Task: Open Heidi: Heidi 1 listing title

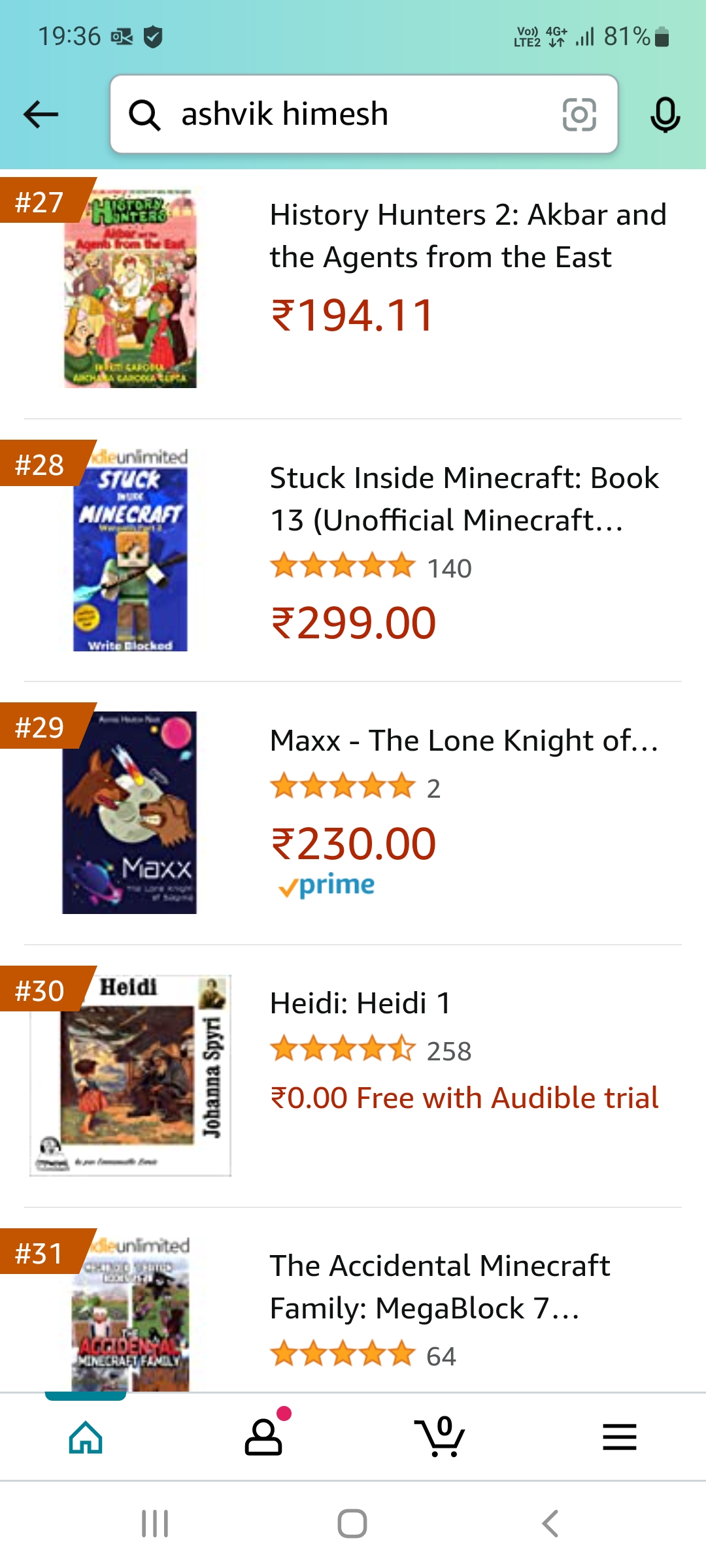Action: (x=360, y=1004)
